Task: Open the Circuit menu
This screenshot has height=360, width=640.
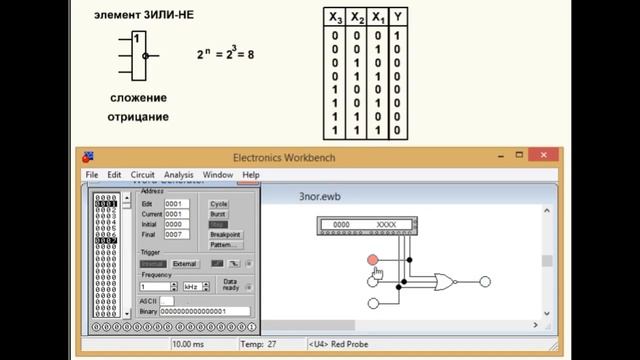Action: click(142, 175)
